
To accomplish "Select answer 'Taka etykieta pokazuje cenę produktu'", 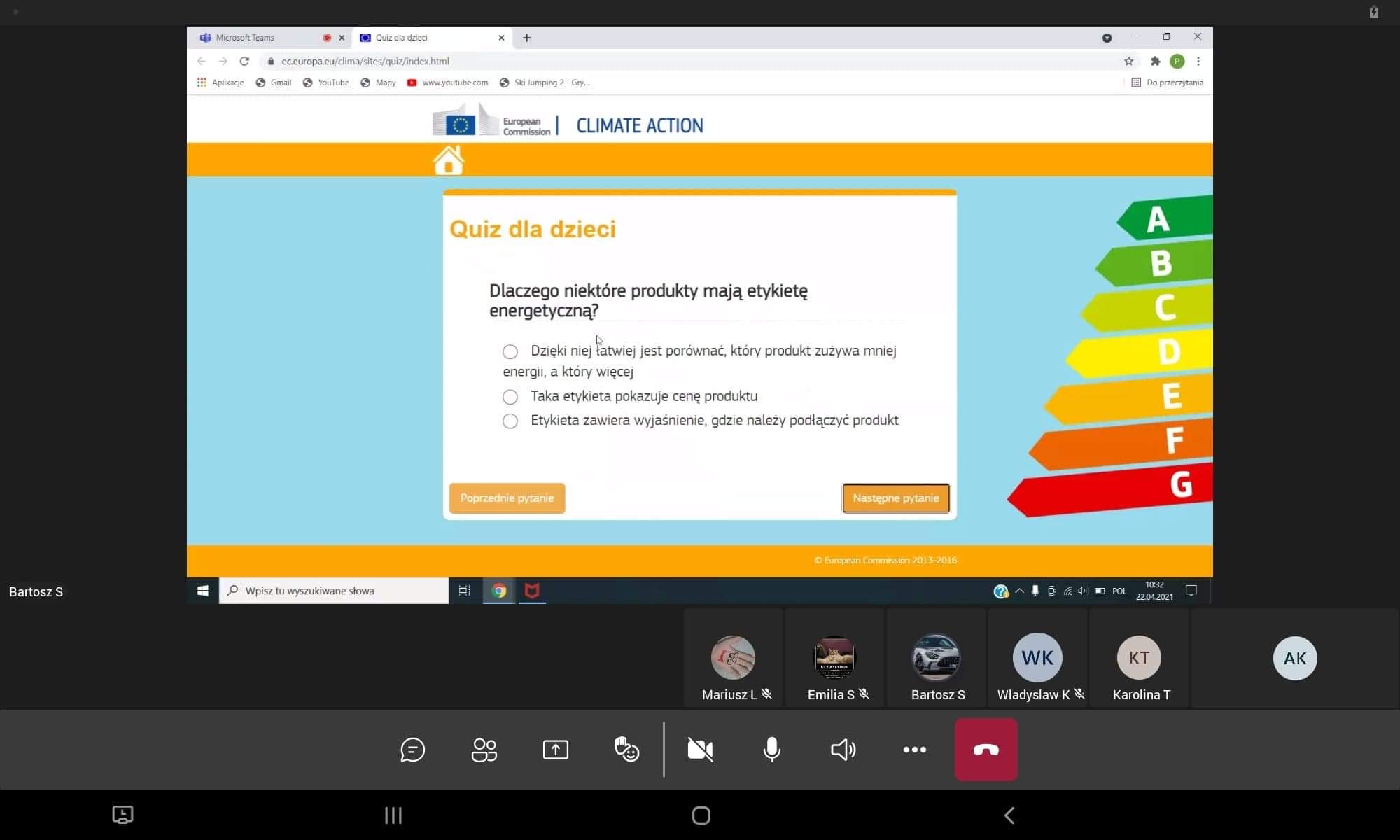I will pos(510,397).
